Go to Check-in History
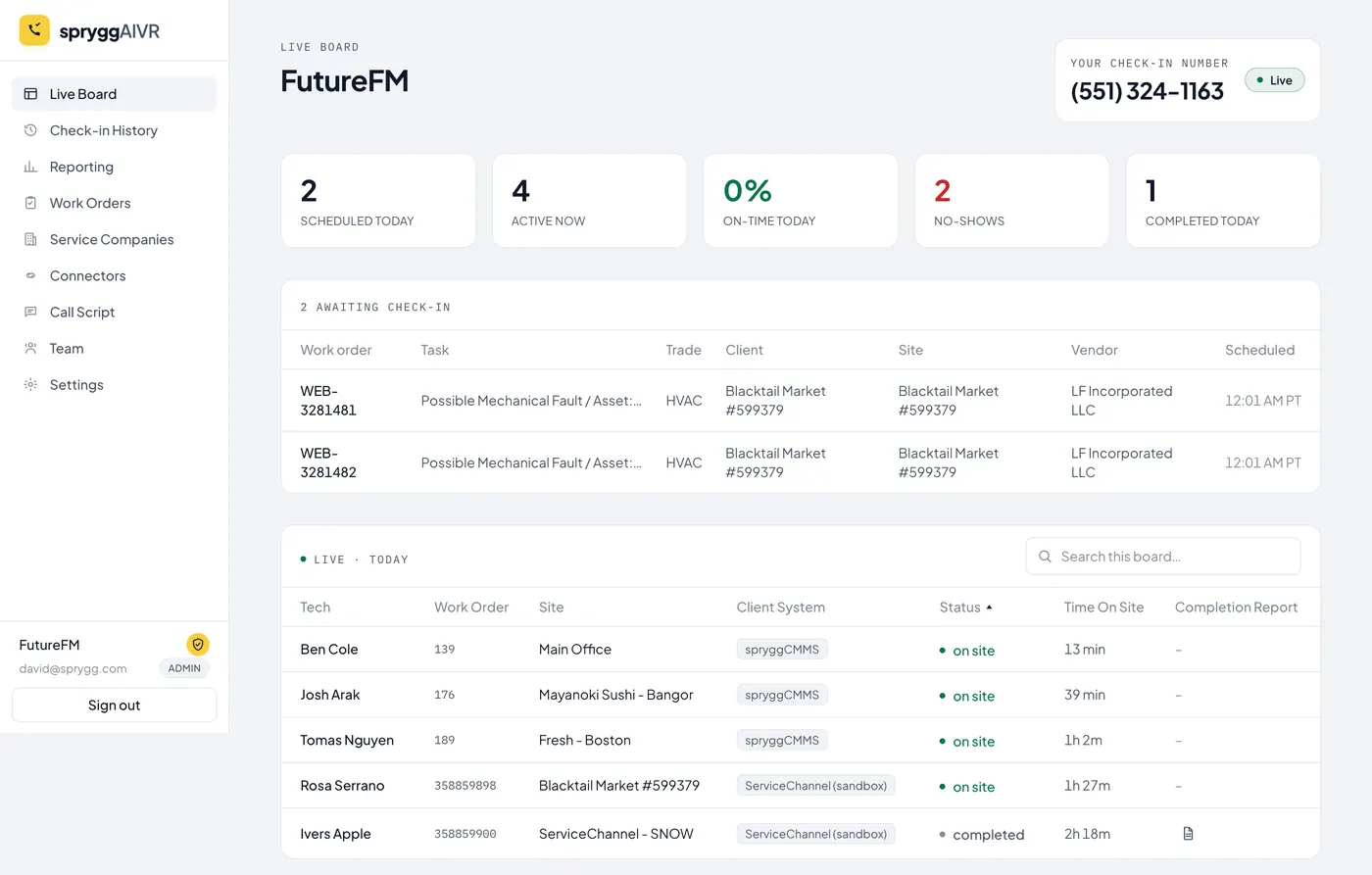The height and width of the screenshot is (875, 1372). 114,130
